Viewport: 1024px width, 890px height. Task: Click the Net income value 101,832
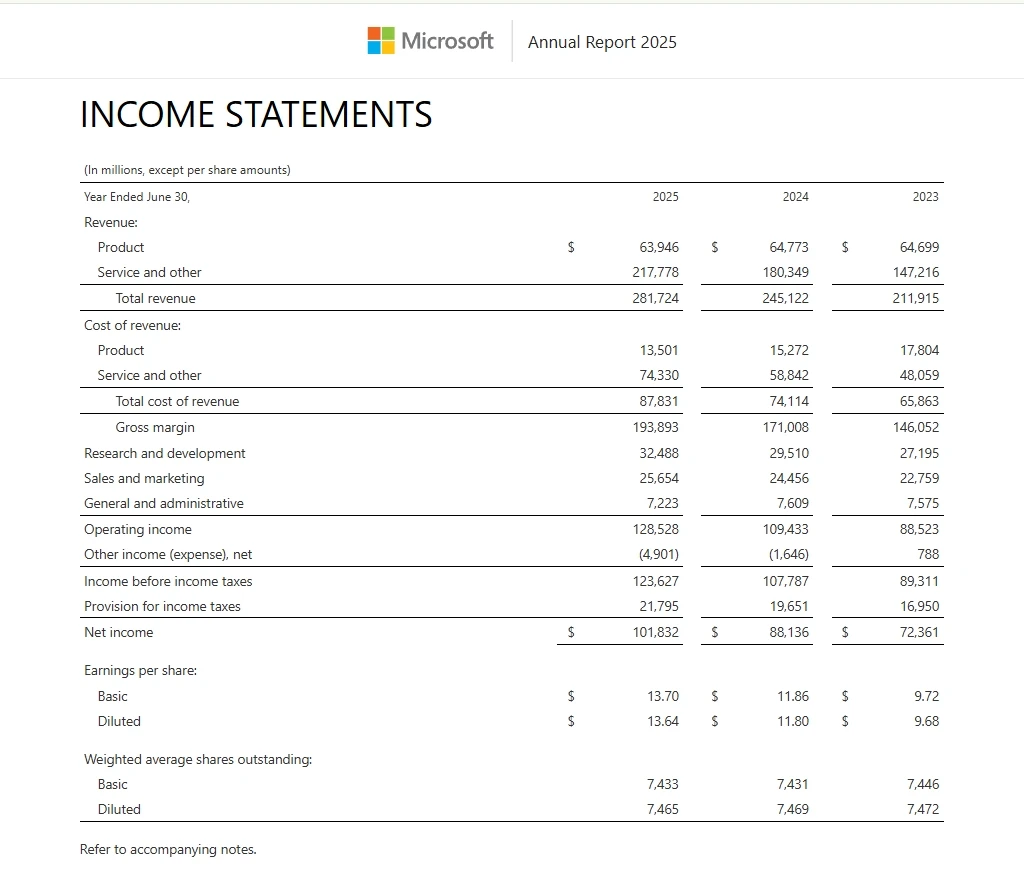655,632
